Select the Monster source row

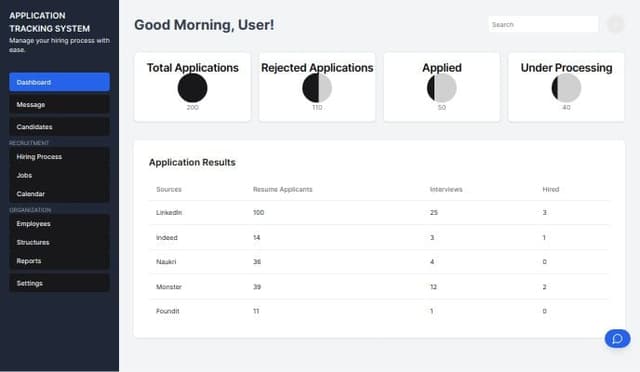pos(379,287)
